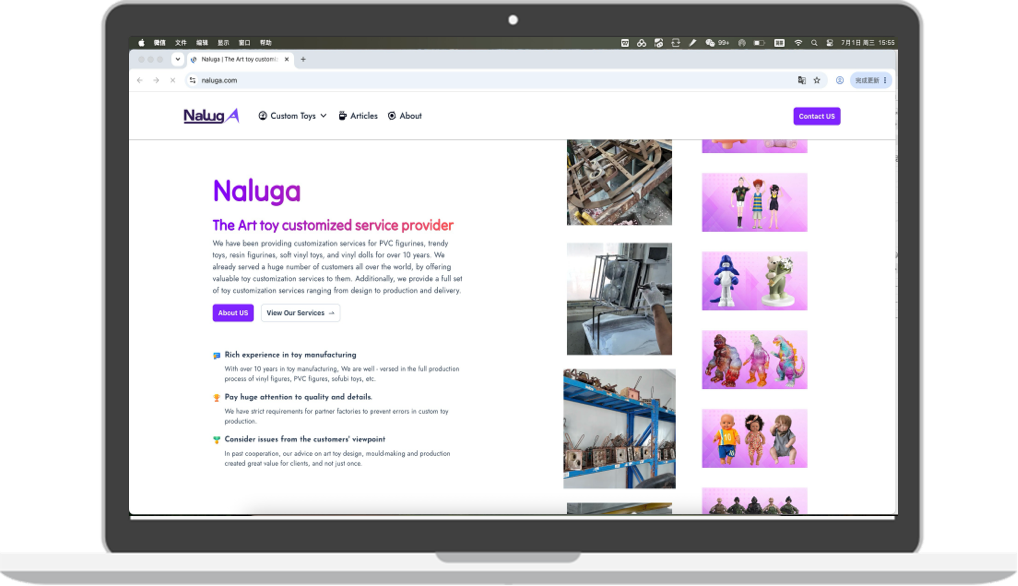
Task: Click the Custom Toys icon in navigation
Action: tap(262, 116)
